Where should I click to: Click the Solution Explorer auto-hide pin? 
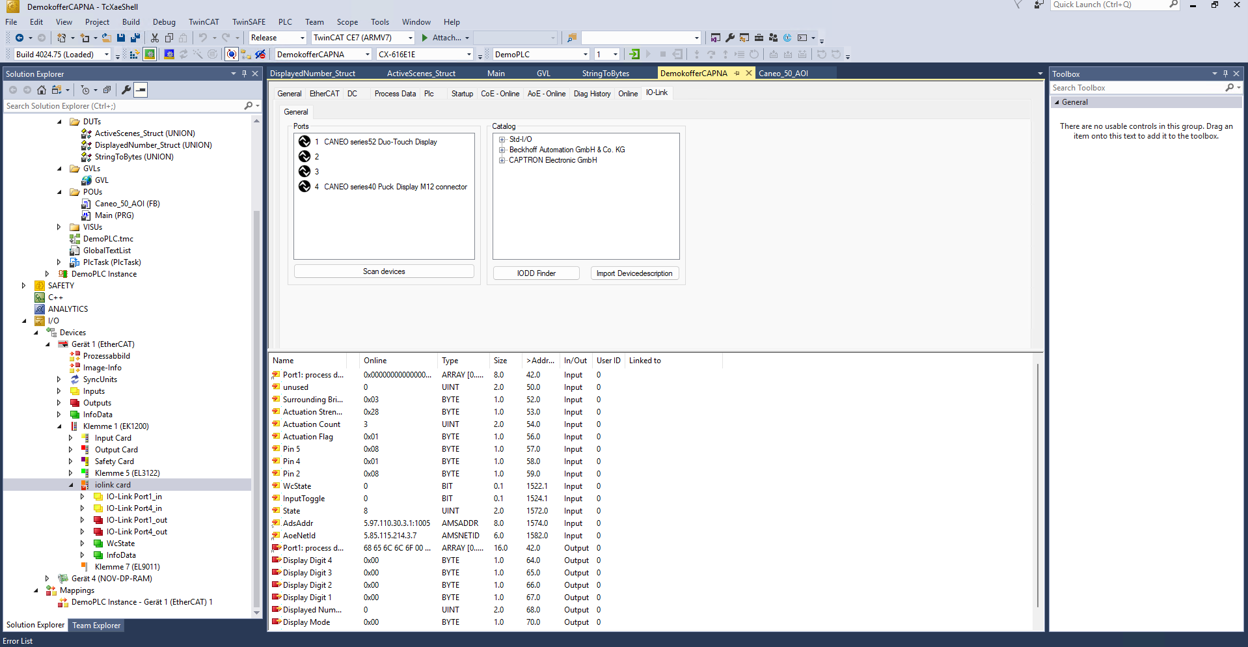pyautogui.click(x=244, y=74)
